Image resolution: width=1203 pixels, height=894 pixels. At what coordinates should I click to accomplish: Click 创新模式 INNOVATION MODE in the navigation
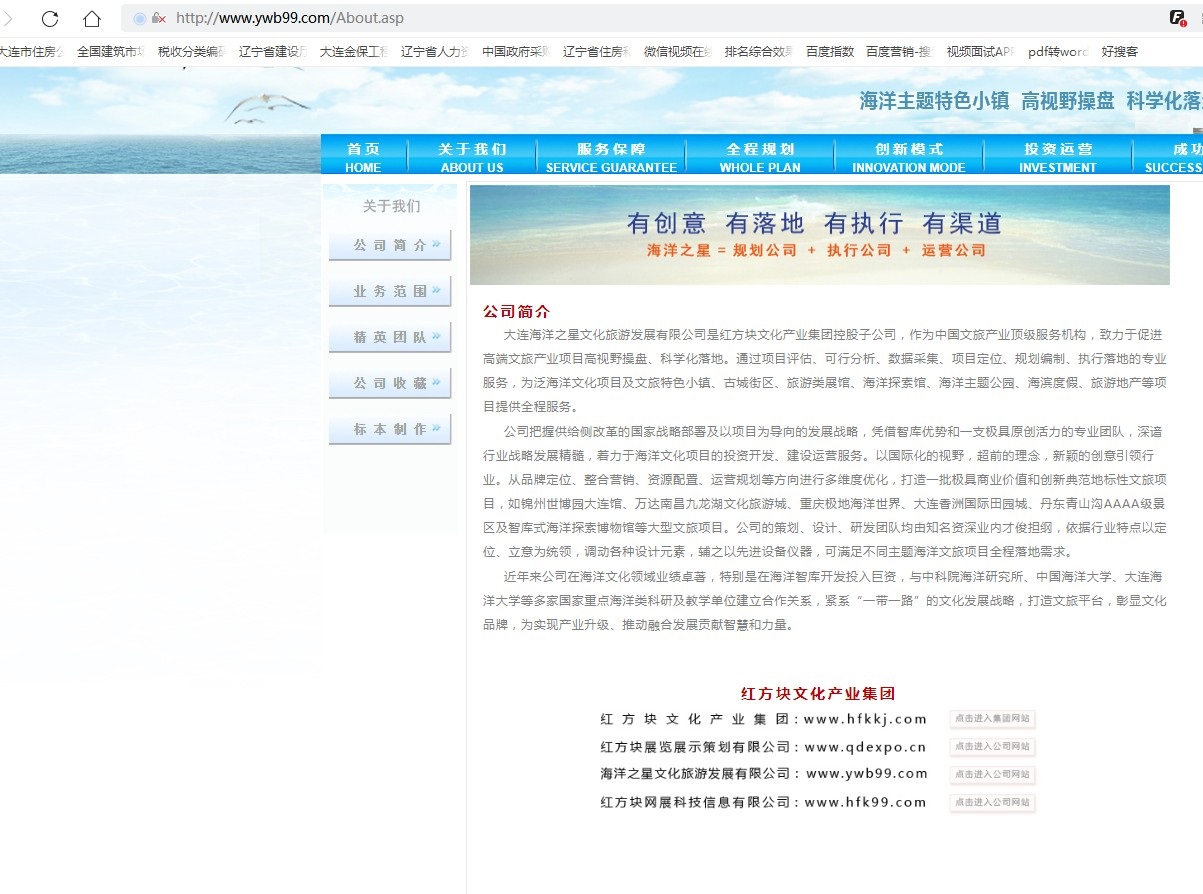(x=908, y=156)
